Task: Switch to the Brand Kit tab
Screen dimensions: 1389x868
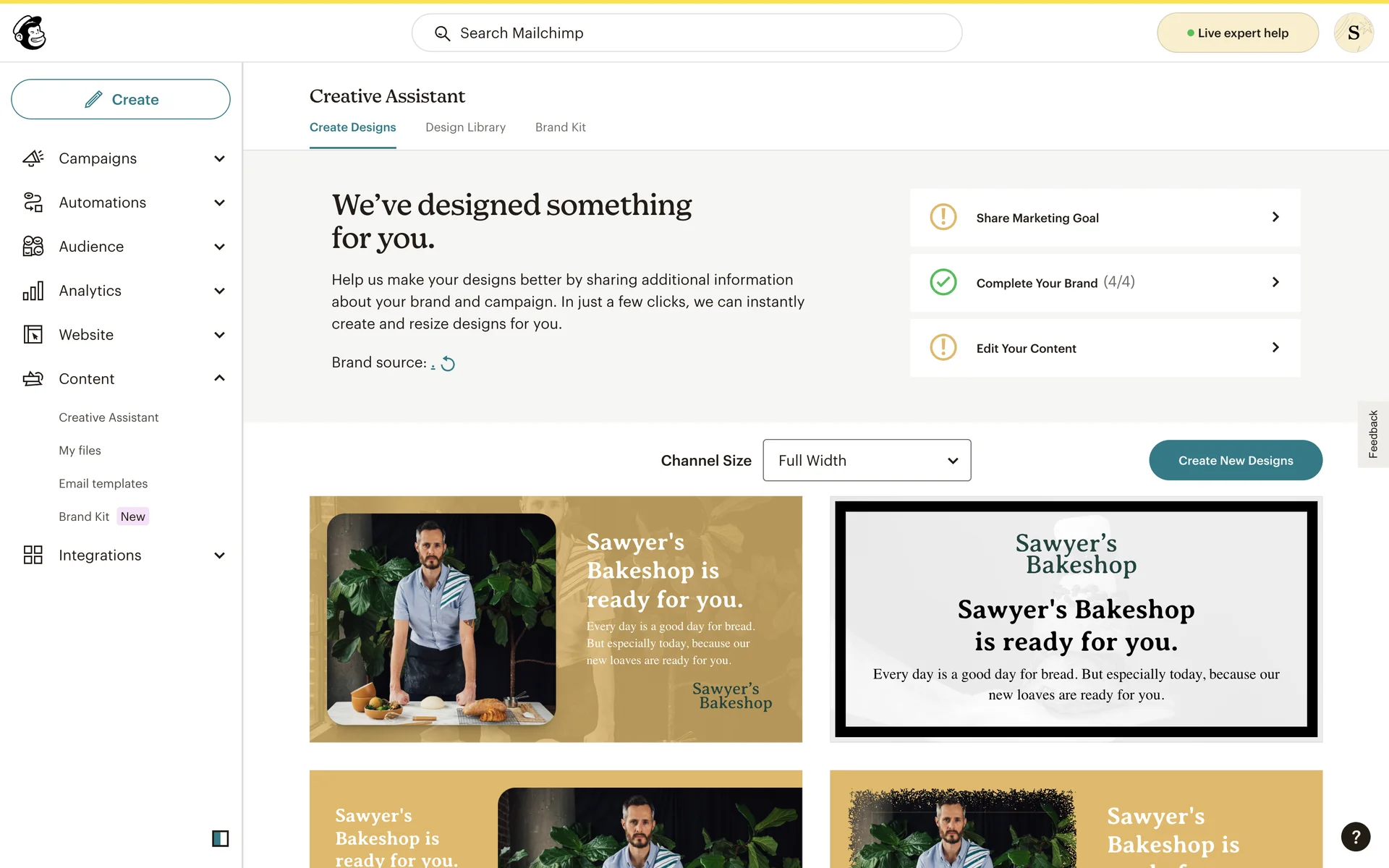Action: [561, 127]
